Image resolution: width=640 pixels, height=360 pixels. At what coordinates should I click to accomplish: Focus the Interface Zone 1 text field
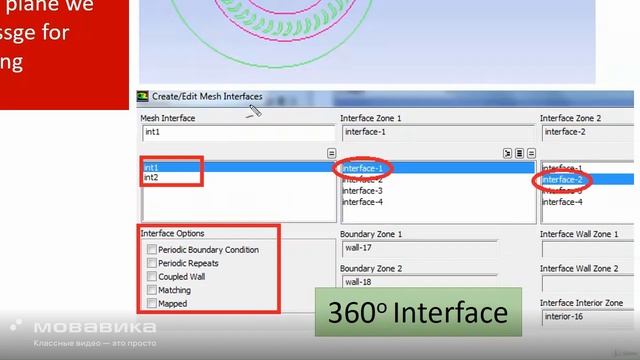coord(438,133)
